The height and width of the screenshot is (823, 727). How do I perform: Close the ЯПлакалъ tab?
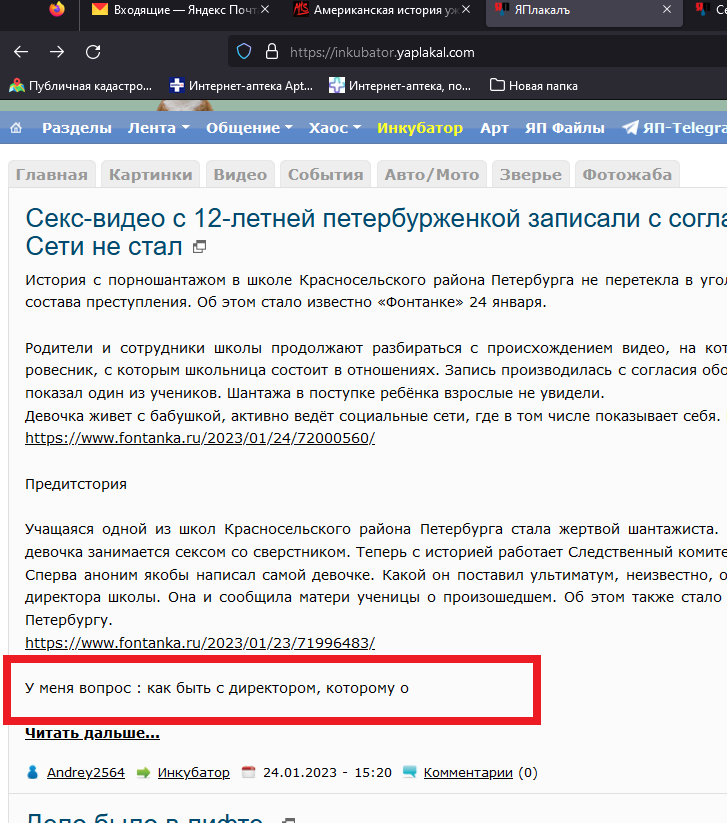click(667, 9)
